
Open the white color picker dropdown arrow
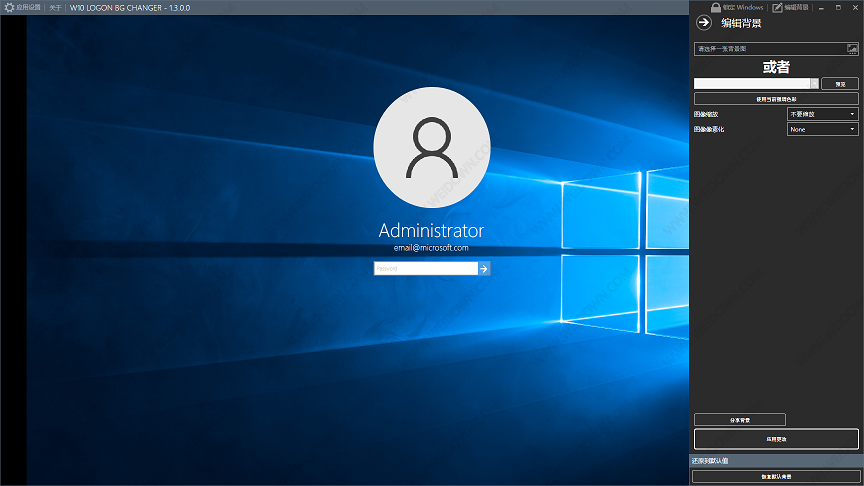814,83
